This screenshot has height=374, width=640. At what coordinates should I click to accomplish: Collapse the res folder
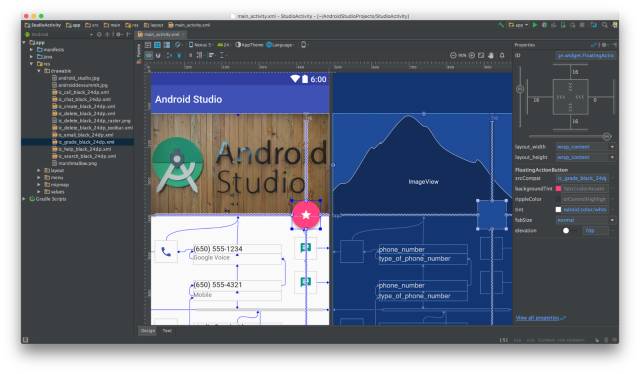point(31,64)
